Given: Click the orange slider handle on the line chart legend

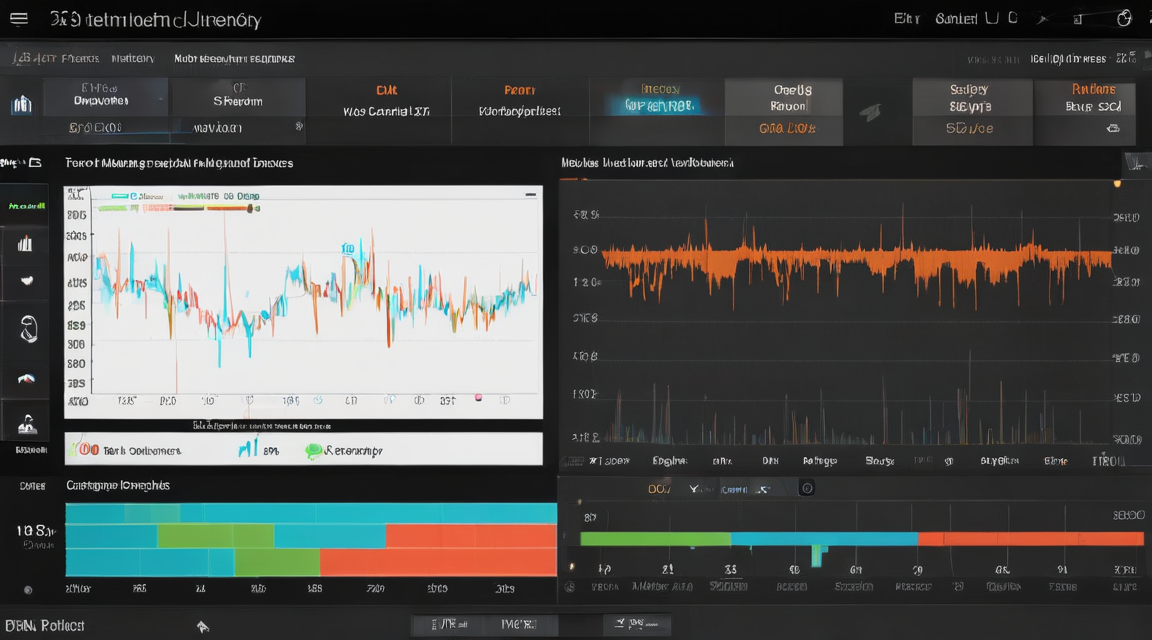Looking at the screenshot, I should point(251,209).
